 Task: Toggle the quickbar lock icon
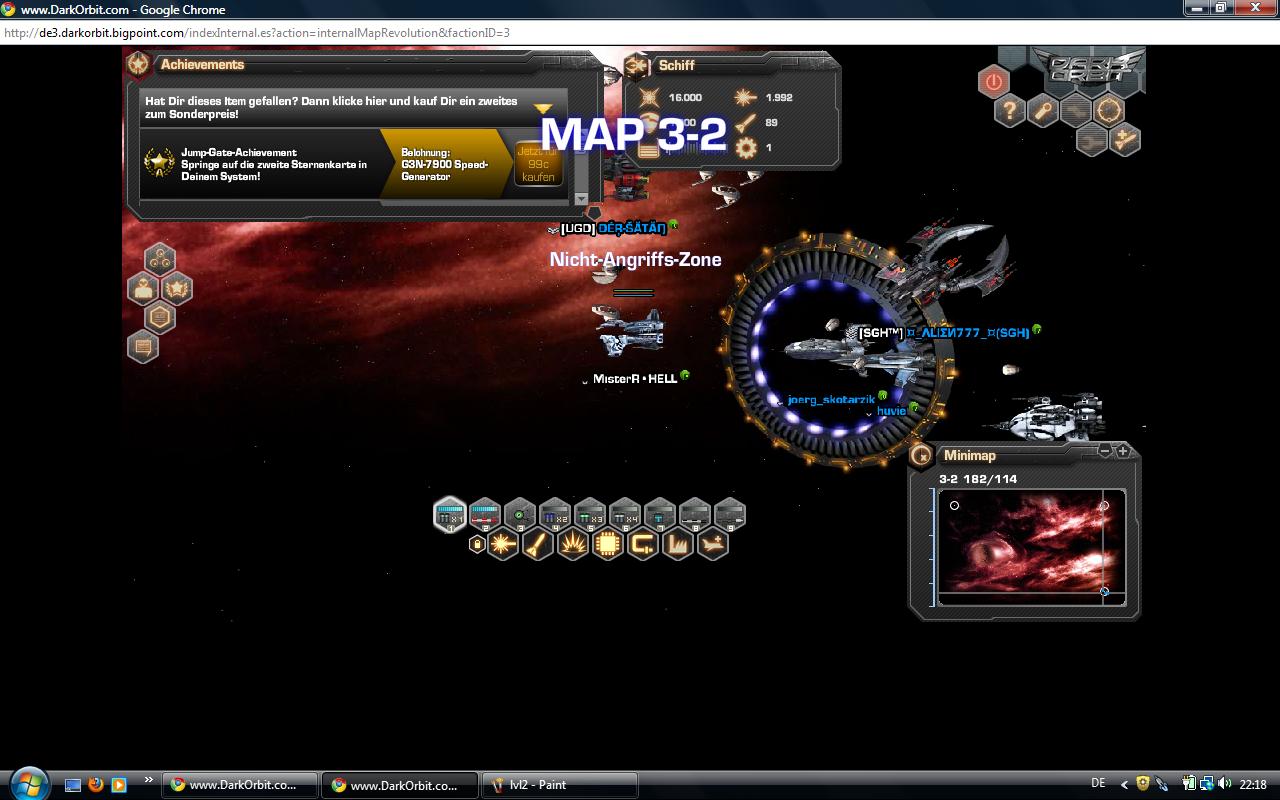[x=477, y=544]
